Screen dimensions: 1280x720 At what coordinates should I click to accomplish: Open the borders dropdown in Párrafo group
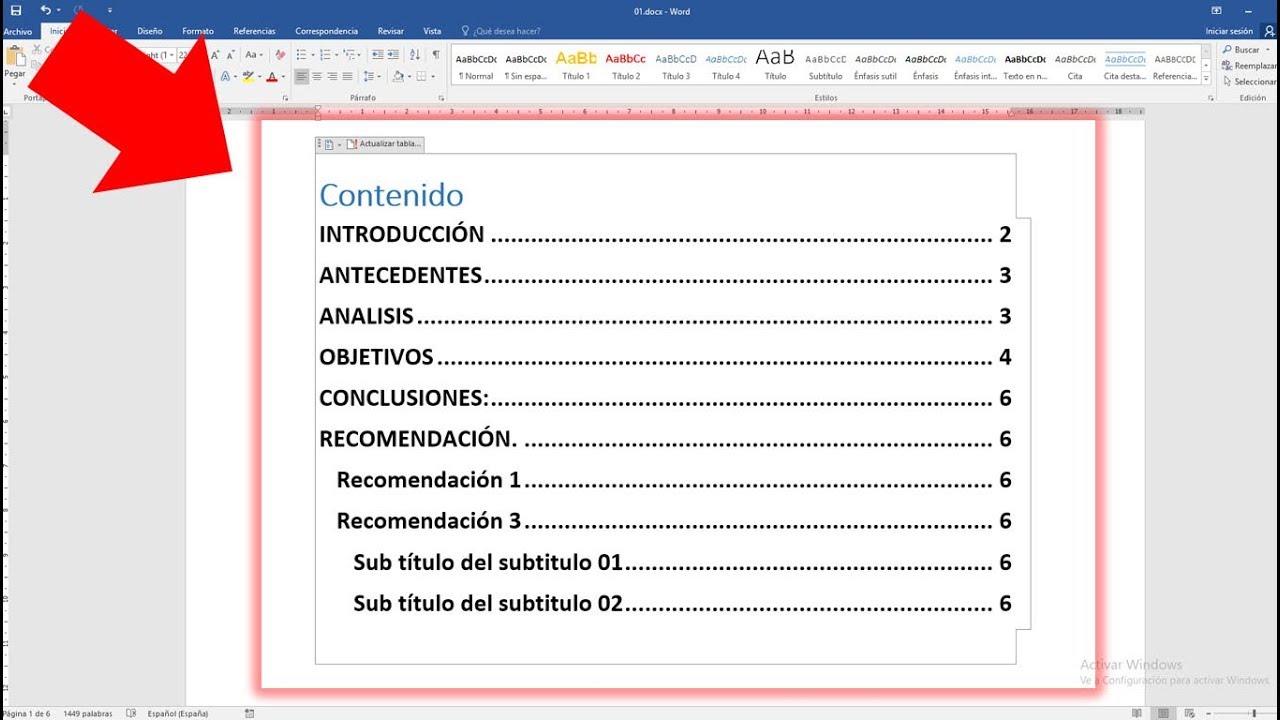tap(433, 76)
